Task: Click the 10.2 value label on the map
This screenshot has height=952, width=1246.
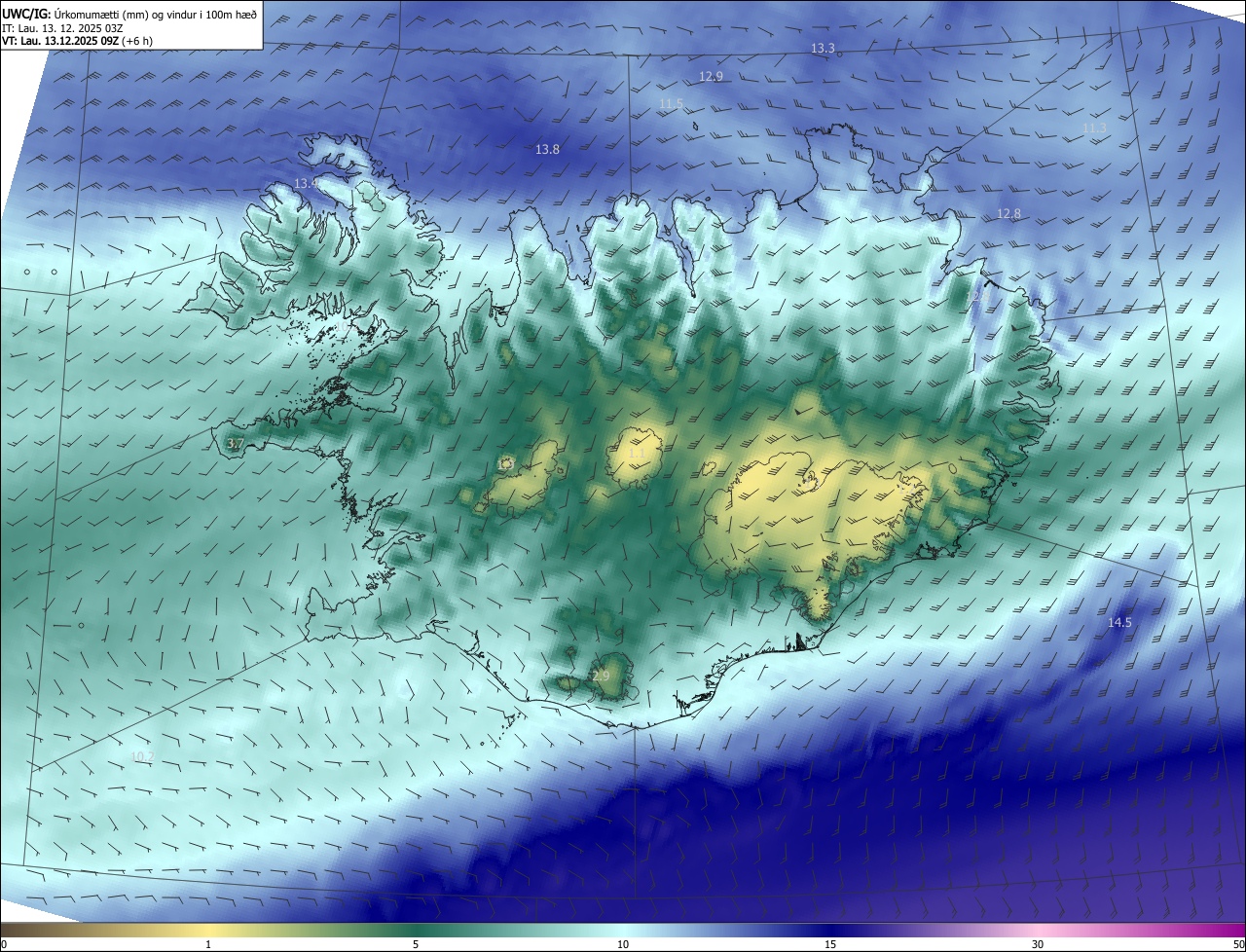Action: [x=142, y=756]
